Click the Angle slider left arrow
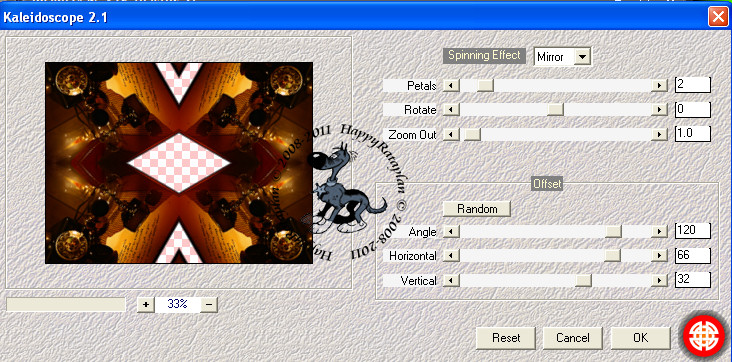Screen dimensions: 732x362 tap(451, 231)
